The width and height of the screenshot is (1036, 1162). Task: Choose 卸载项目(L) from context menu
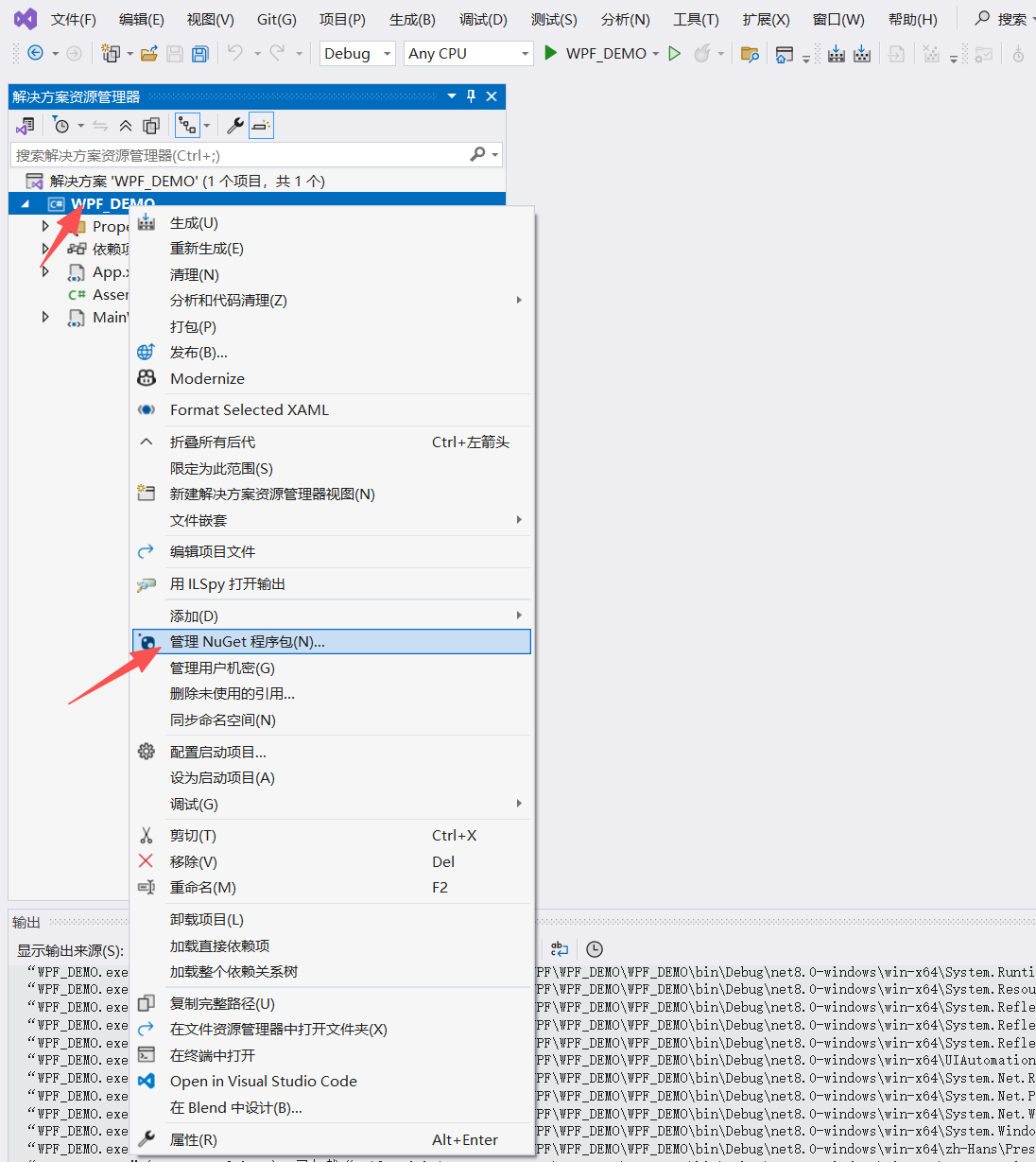point(332,920)
